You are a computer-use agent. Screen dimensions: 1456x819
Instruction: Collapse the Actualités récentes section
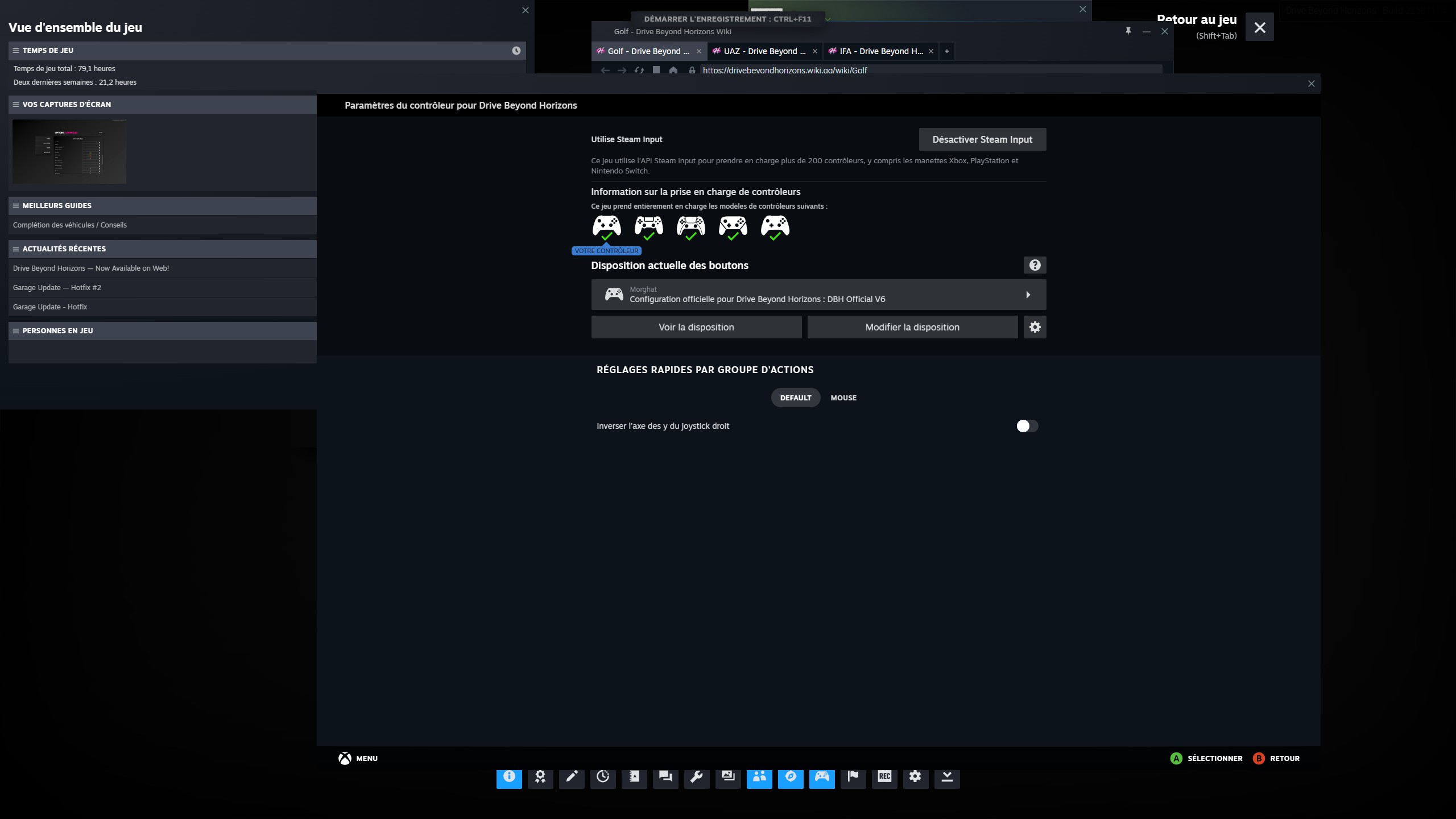click(x=16, y=249)
